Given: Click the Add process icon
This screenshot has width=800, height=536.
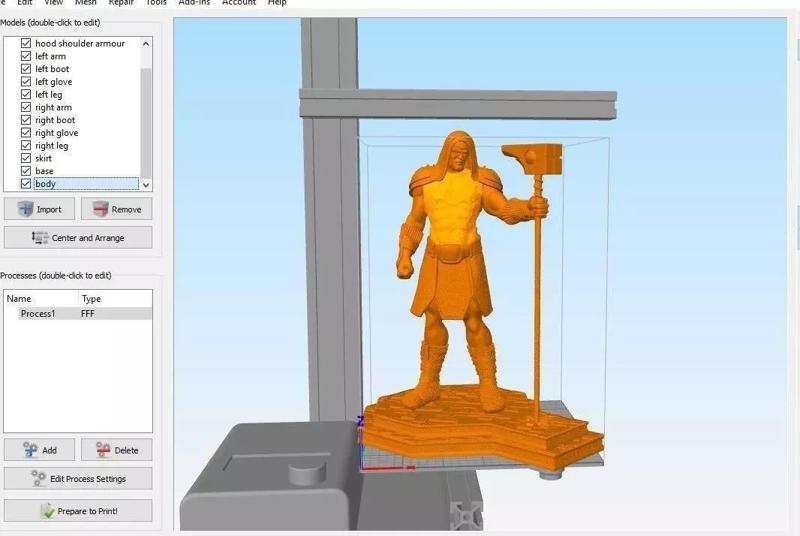Looking at the screenshot, I should pyautogui.click(x=30, y=450).
